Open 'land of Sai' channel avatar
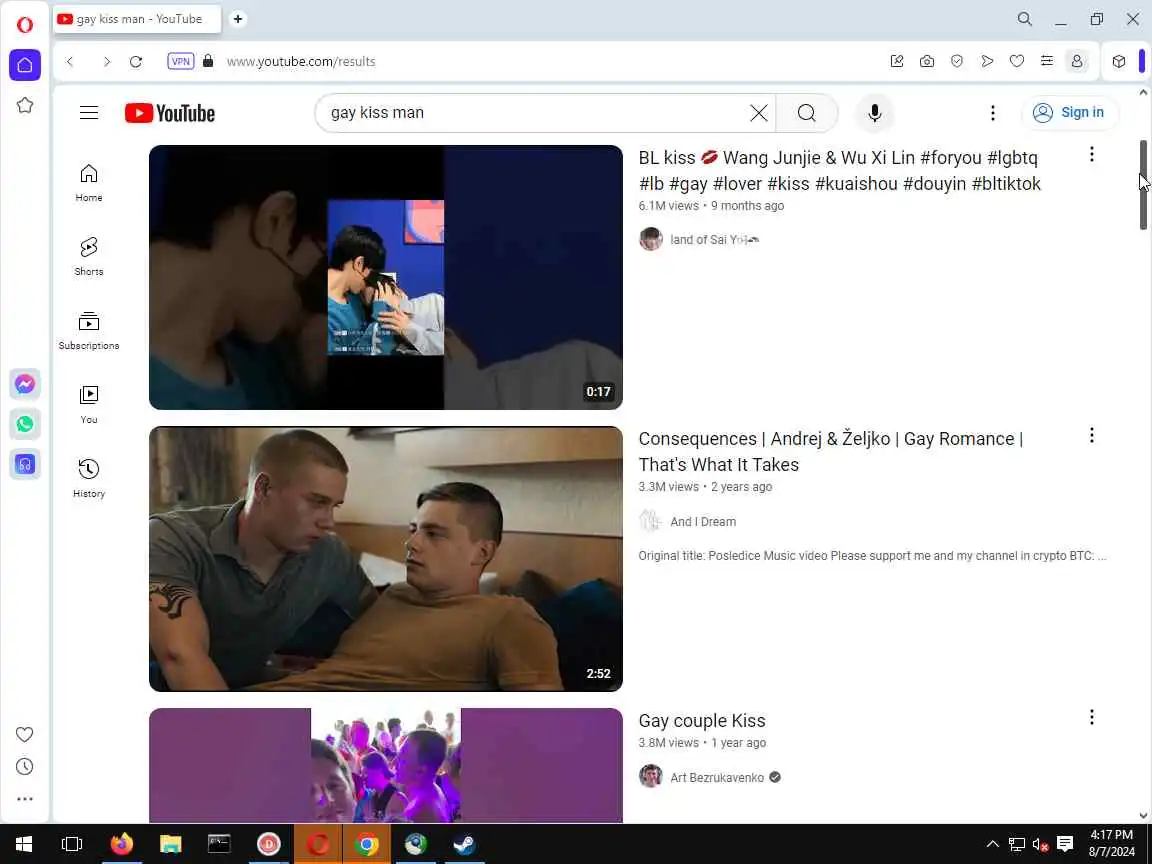This screenshot has width=1152, height=864. [651, 240]
